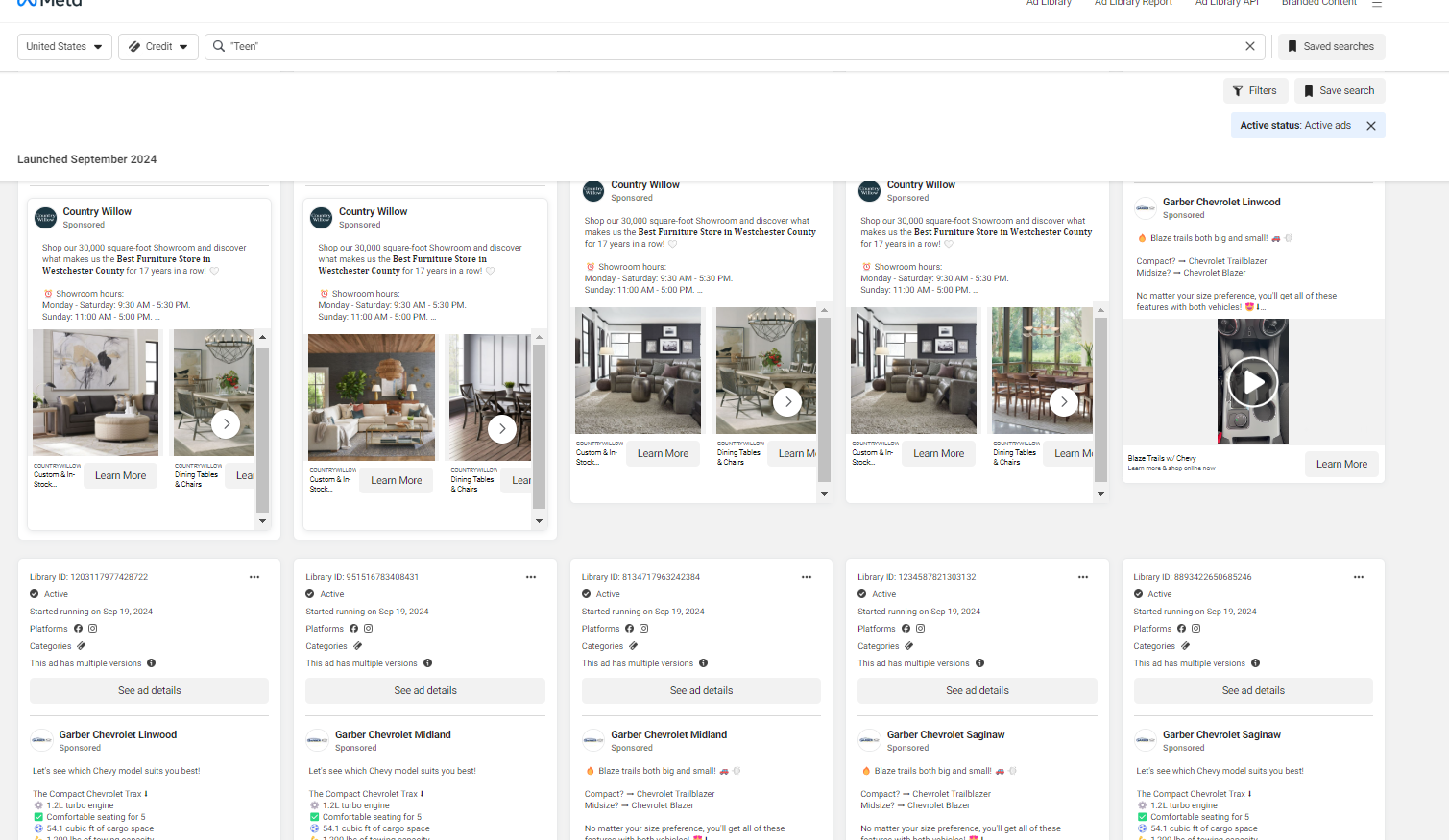Open first Garber Chevrolet Midland advertiser link
Viewport: 1449px width, 840px height.
(x=393, y=734)
